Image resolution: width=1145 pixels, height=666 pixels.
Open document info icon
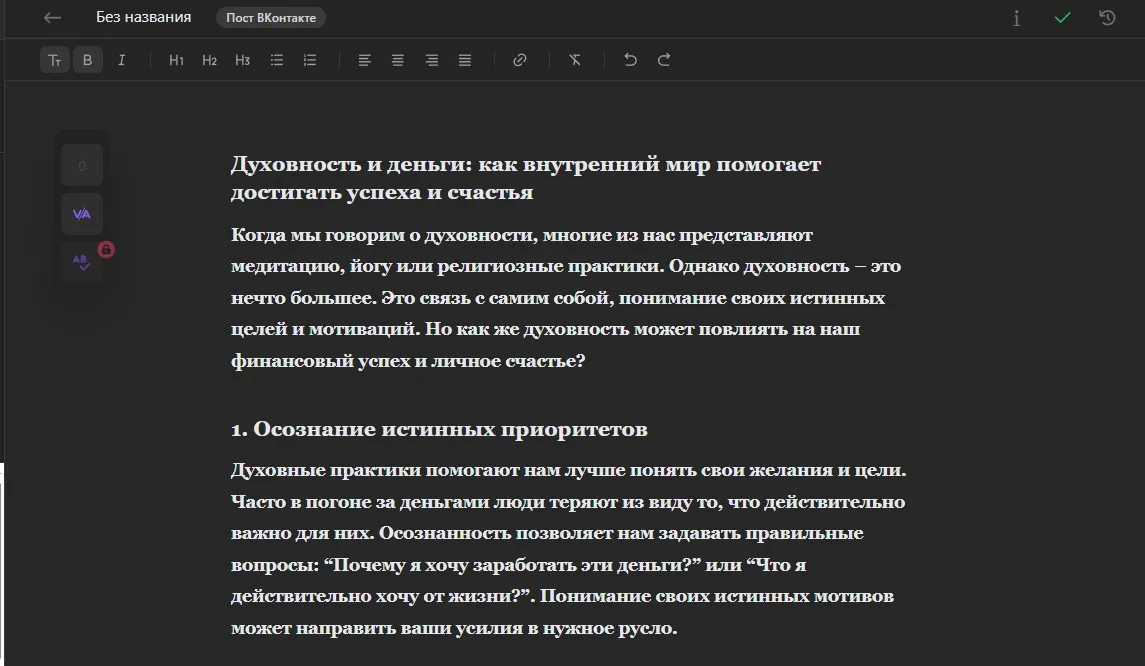pos(1016,18)
